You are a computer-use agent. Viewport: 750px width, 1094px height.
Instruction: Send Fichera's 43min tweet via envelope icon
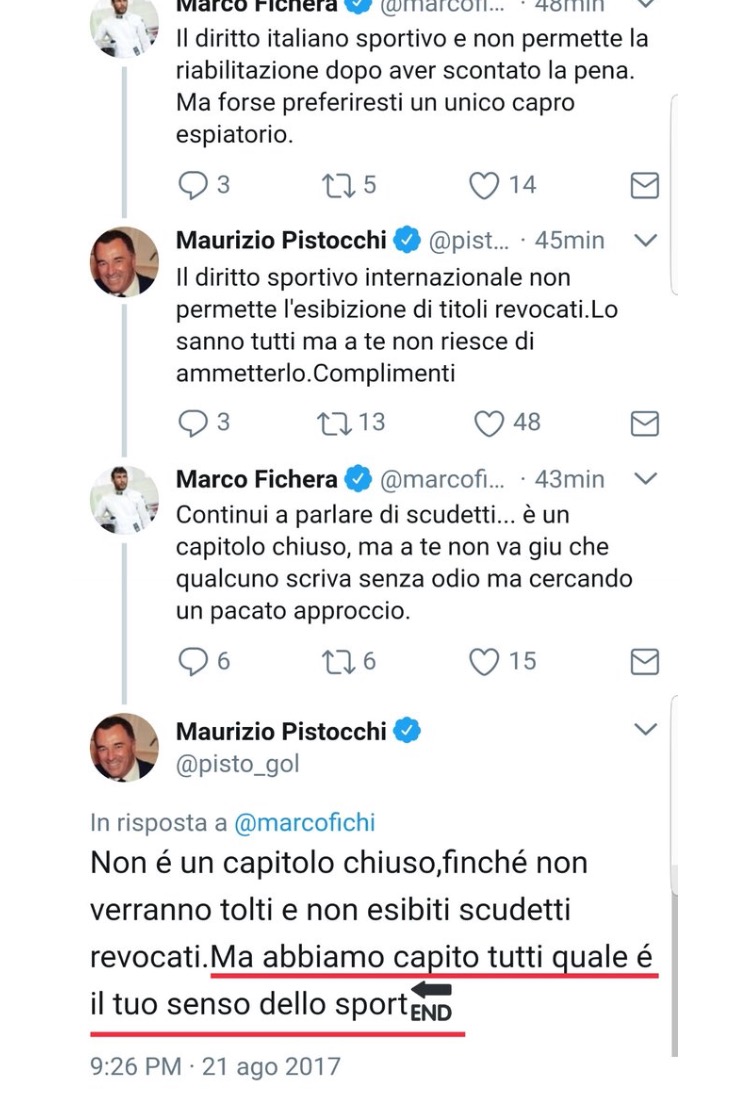[645, 662]
